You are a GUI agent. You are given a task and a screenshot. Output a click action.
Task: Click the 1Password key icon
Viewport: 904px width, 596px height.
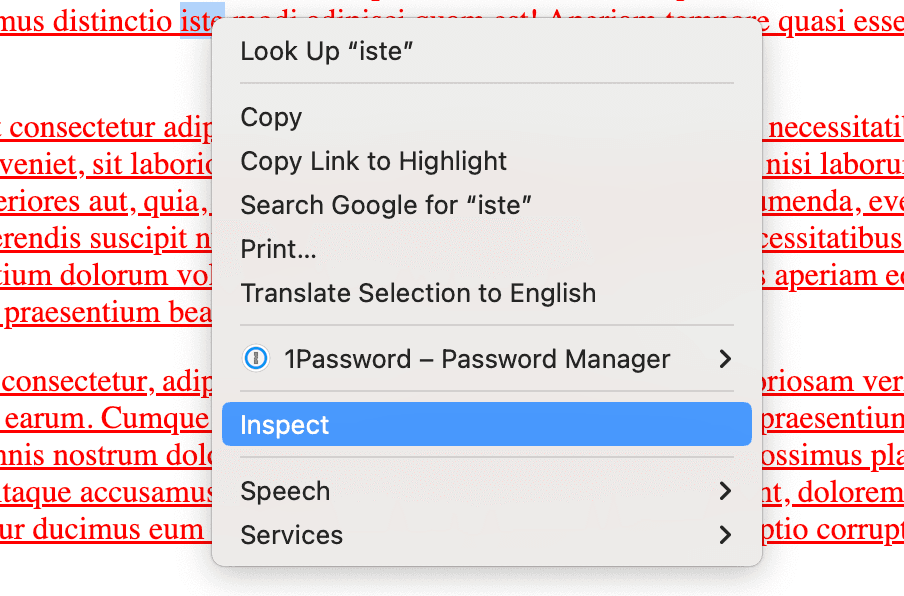(256, 359)
